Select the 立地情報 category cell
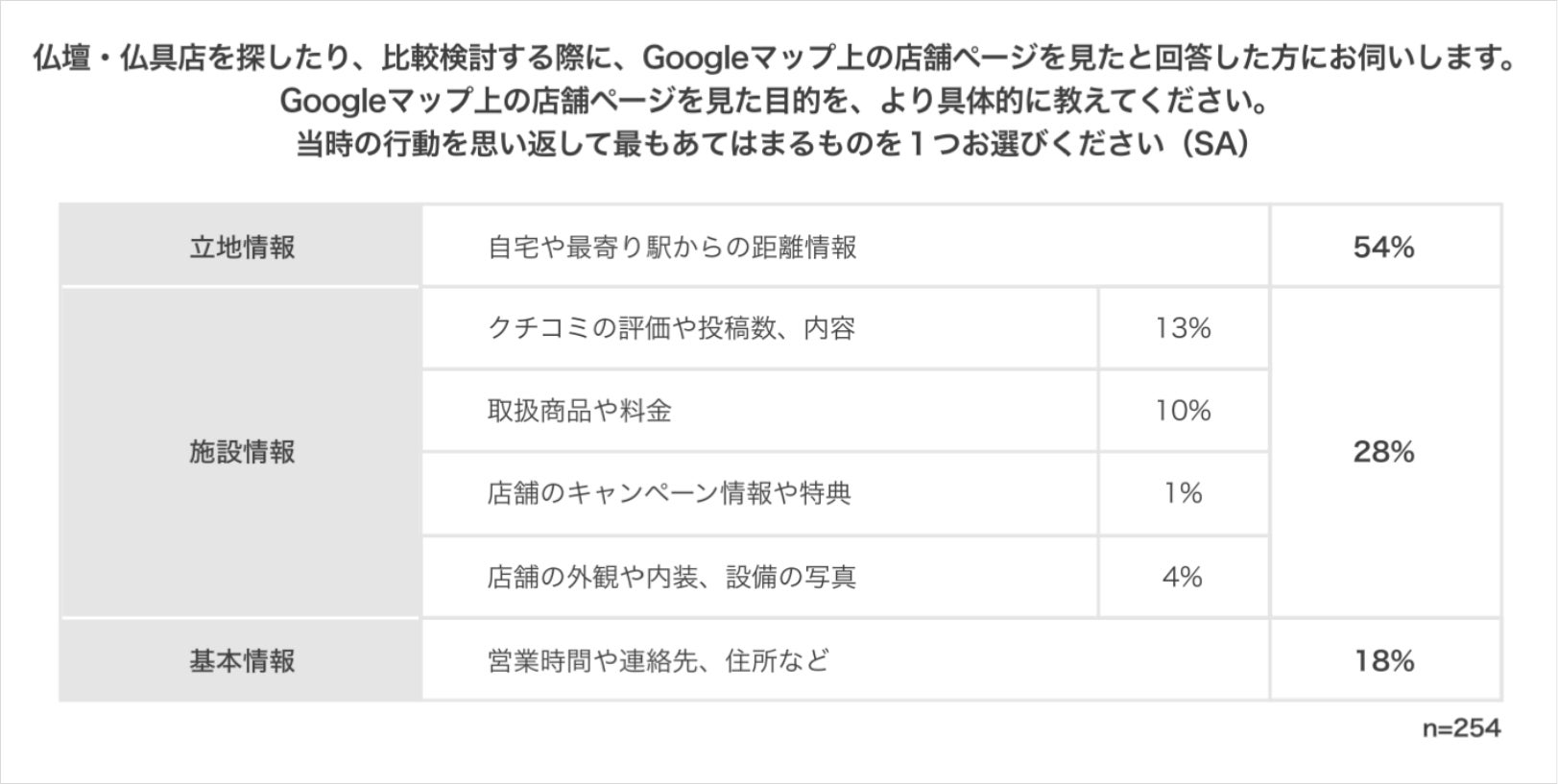This screenshot has width=1558, height=784. click(x=242, y=248)
